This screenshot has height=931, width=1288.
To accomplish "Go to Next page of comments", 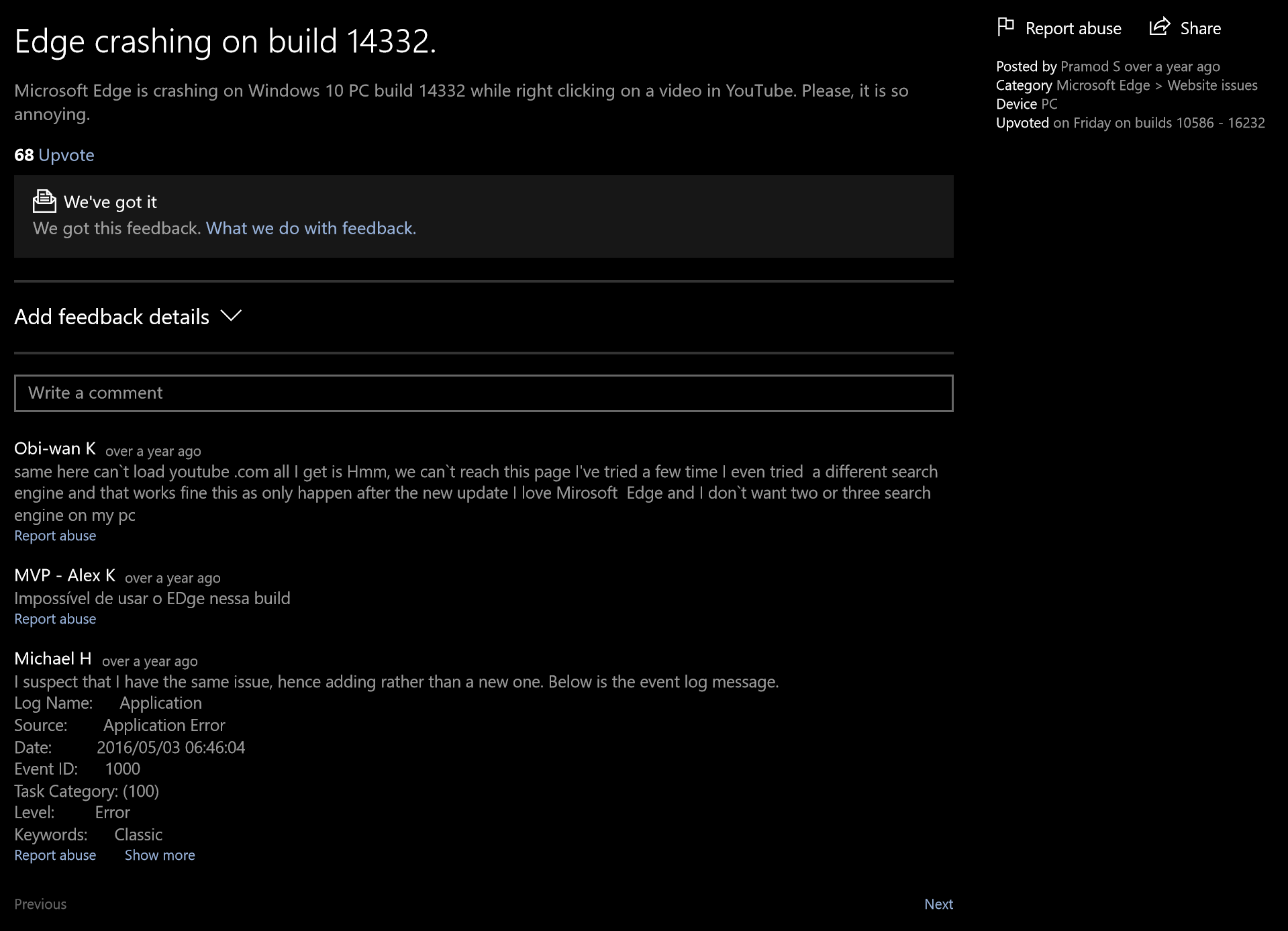I will tap(938, 904).
